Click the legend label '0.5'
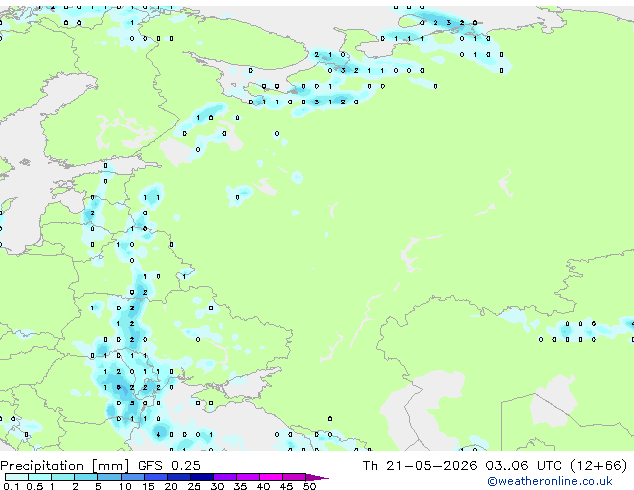 pos(35,486)
